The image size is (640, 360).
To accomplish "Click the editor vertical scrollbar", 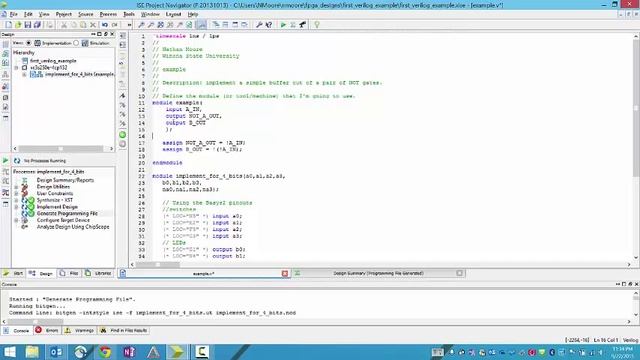I will 636,108.
